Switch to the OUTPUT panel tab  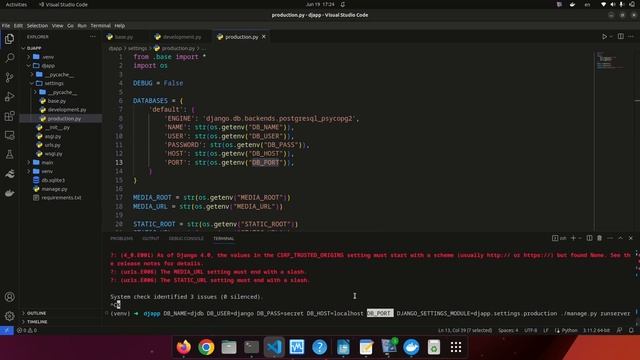[x=151, y=238]
